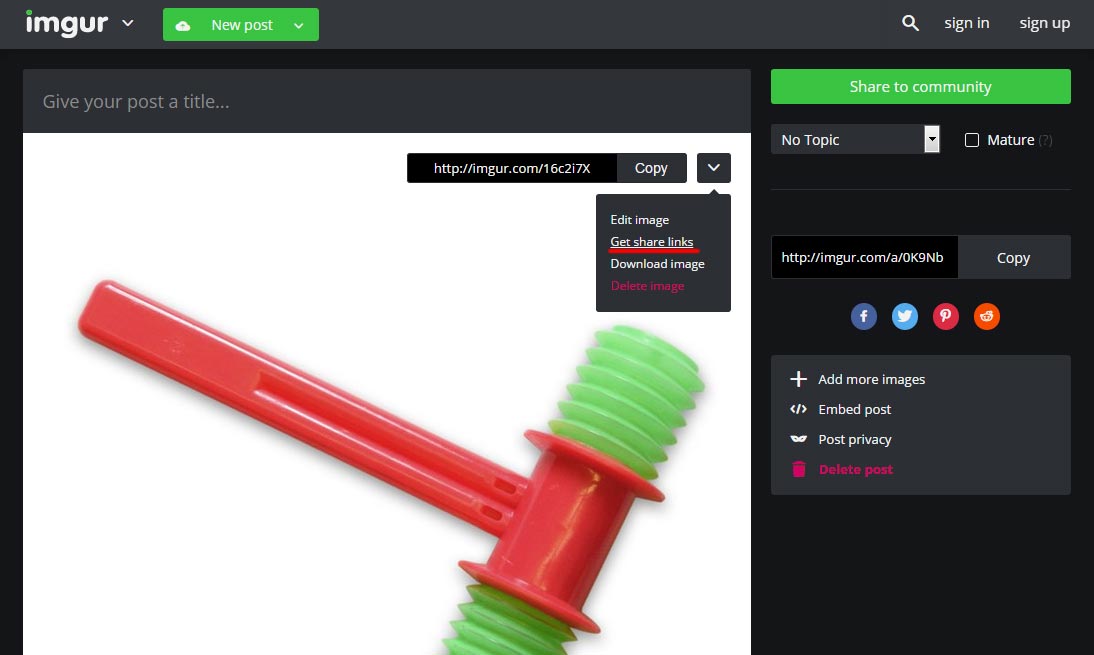Image resolution: width=1094 pixels, height=655 pixels.
Task: Share post via Twitter icon
Action: pos(905,317)
